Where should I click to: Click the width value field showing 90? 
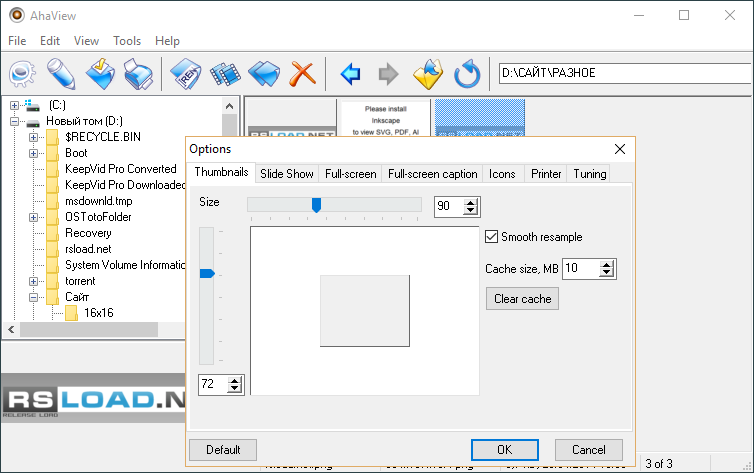pyautogui.click(x=449, y=206)
